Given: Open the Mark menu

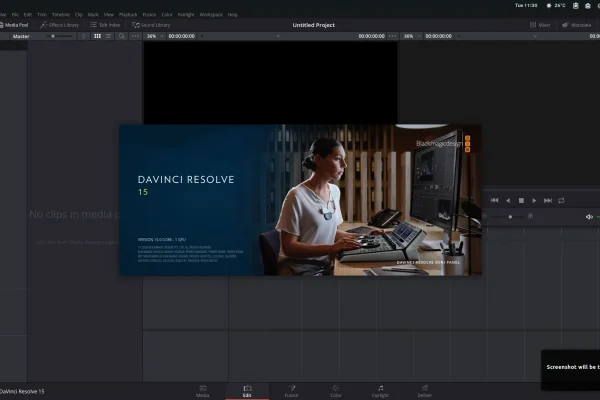Looking at the screenshot, I should tap(93, 15).
